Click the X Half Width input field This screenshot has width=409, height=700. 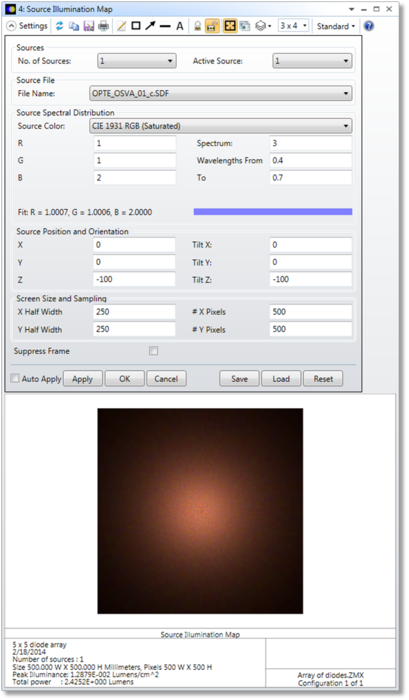[134, 312]
